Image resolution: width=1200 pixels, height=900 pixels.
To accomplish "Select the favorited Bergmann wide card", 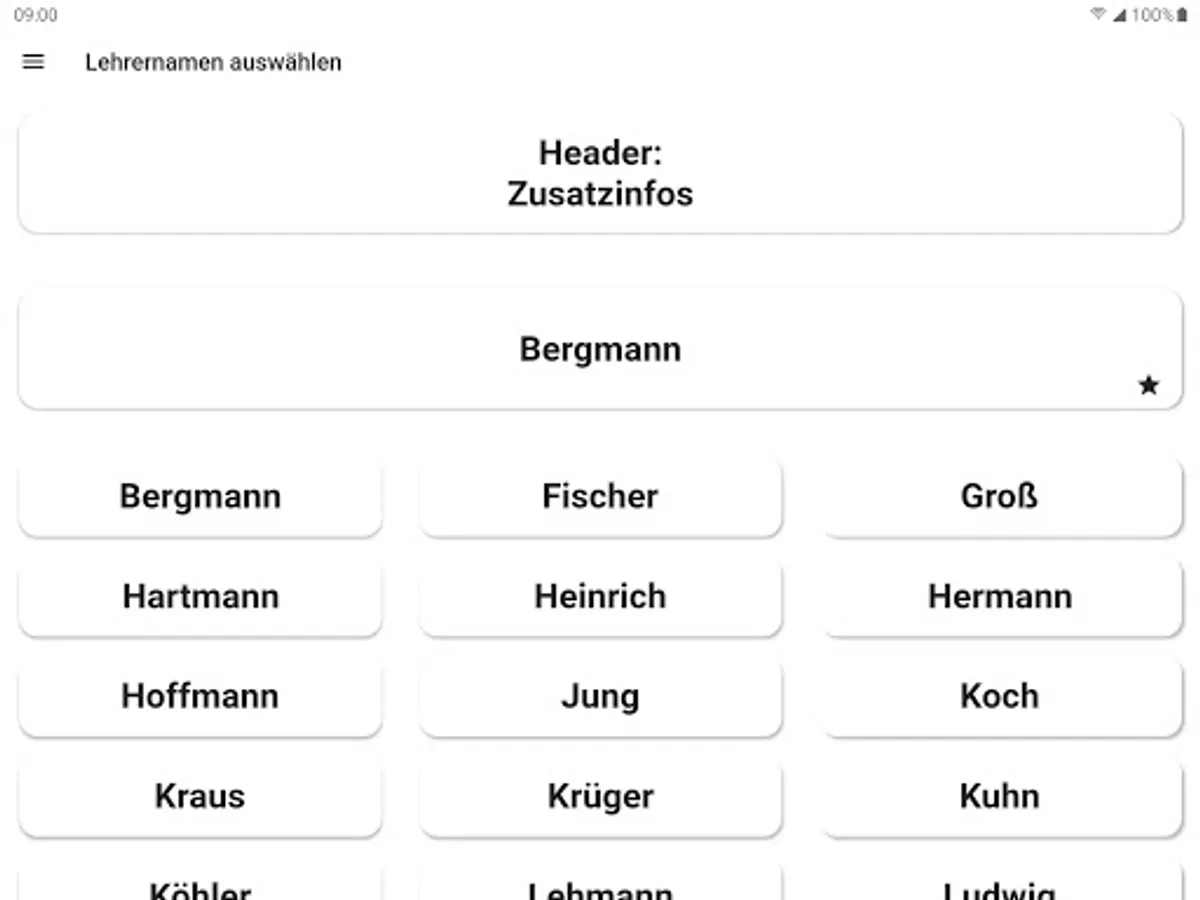I will (x=600, y=349).
